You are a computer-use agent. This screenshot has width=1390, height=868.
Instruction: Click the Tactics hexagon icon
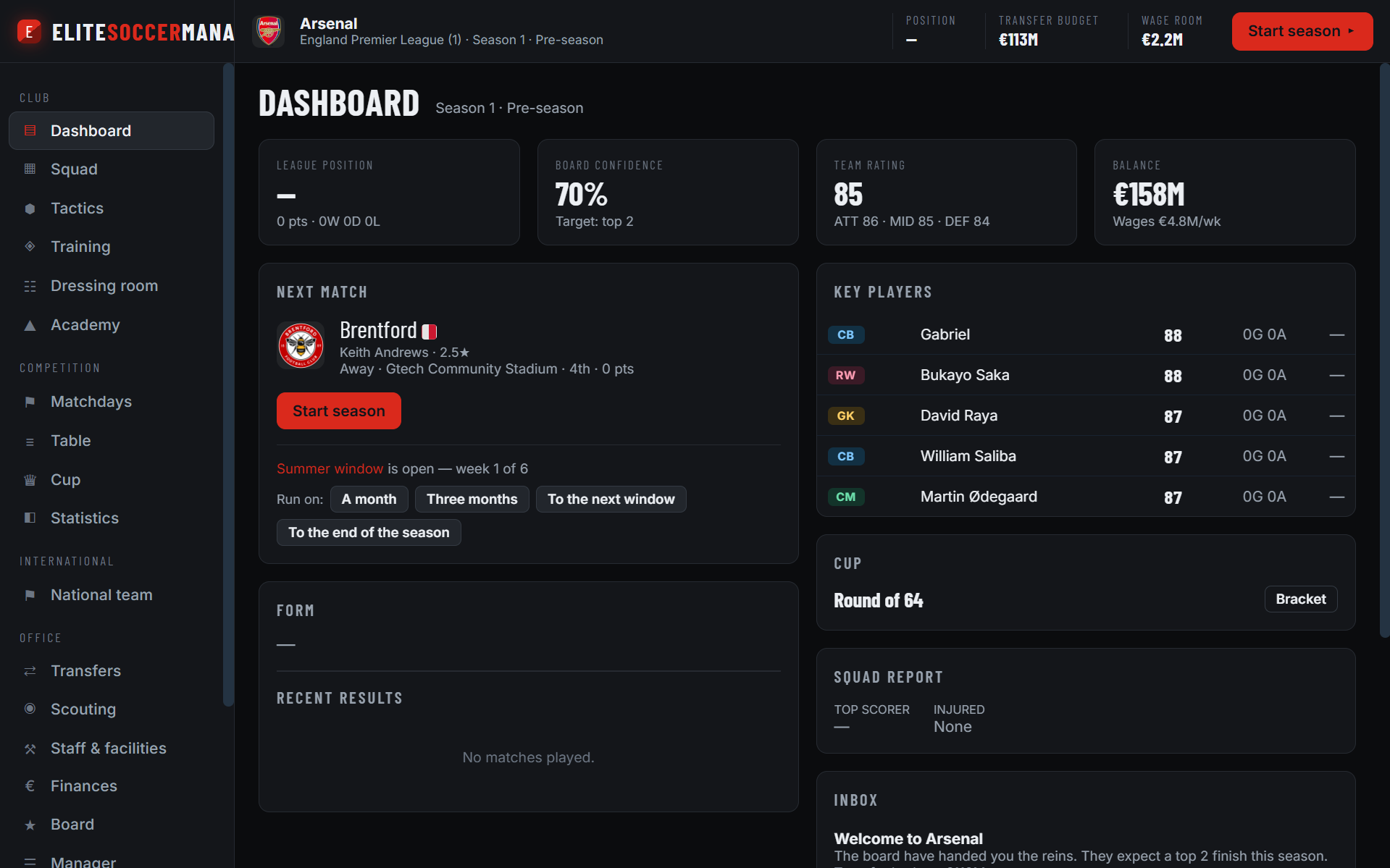(30, 208)
